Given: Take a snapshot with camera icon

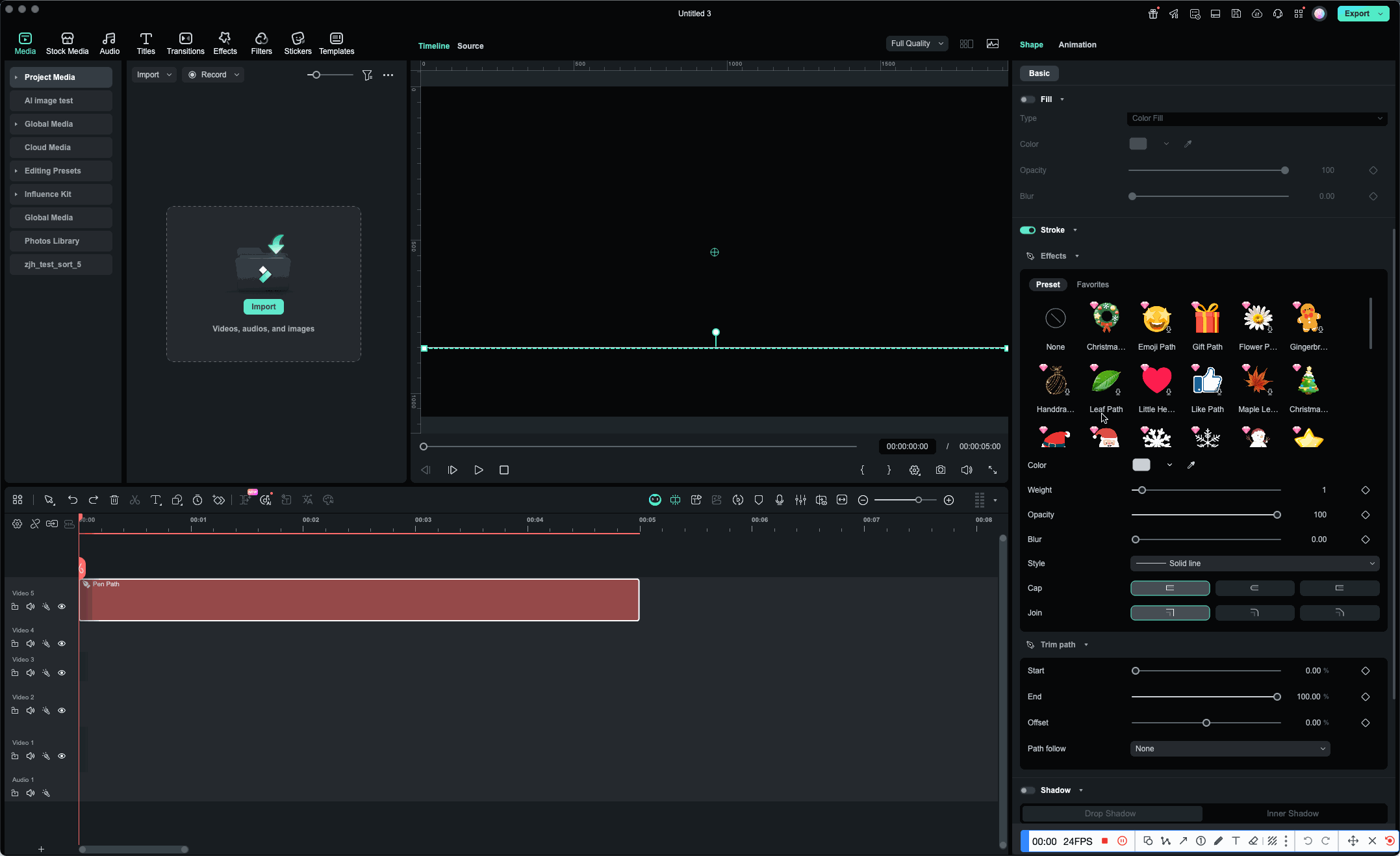Looking at the screenshot, I should [x=940, y=470].
